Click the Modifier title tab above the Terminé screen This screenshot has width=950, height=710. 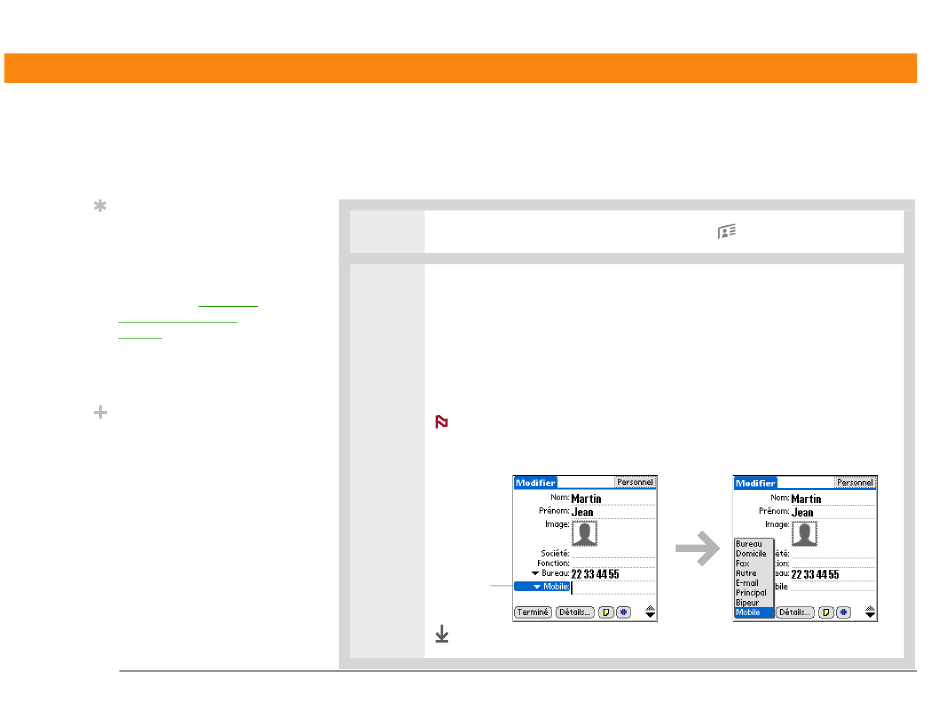[x=536, y=483]
